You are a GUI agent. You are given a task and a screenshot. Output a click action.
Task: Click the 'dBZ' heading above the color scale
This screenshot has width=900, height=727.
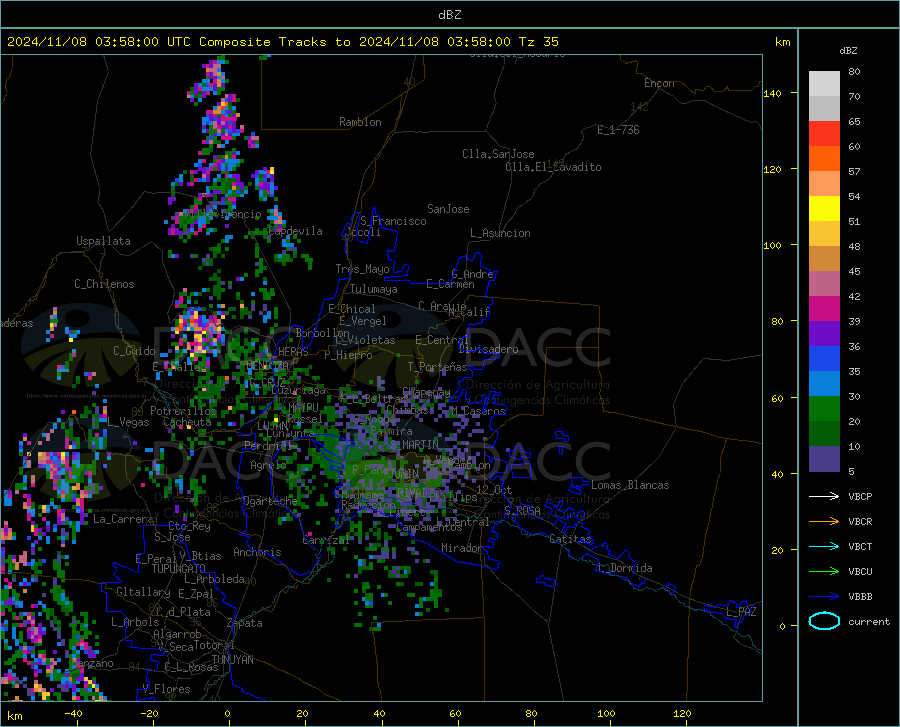[848, 50]
